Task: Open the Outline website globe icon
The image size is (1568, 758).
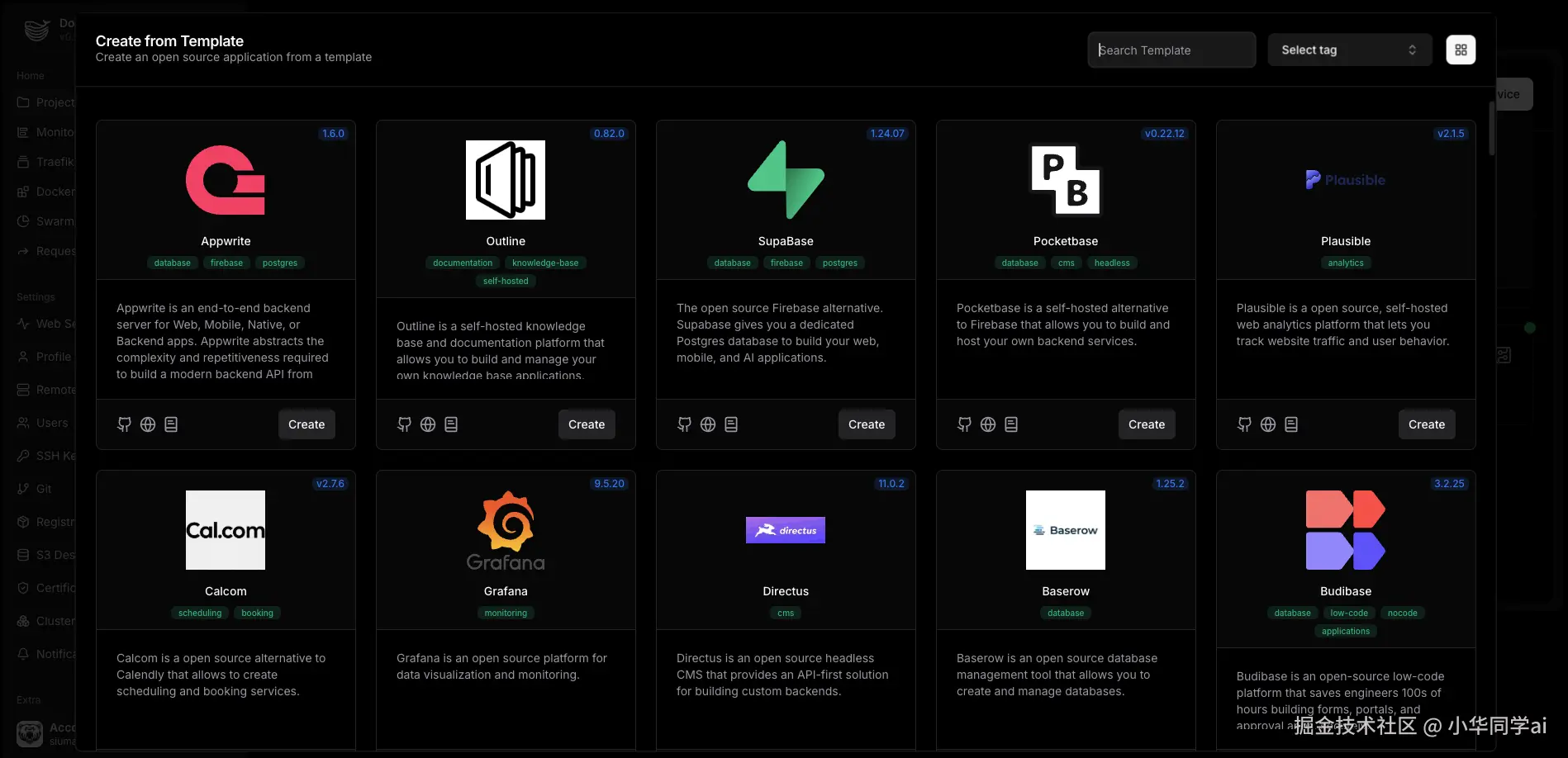Action: click(428, 424)
